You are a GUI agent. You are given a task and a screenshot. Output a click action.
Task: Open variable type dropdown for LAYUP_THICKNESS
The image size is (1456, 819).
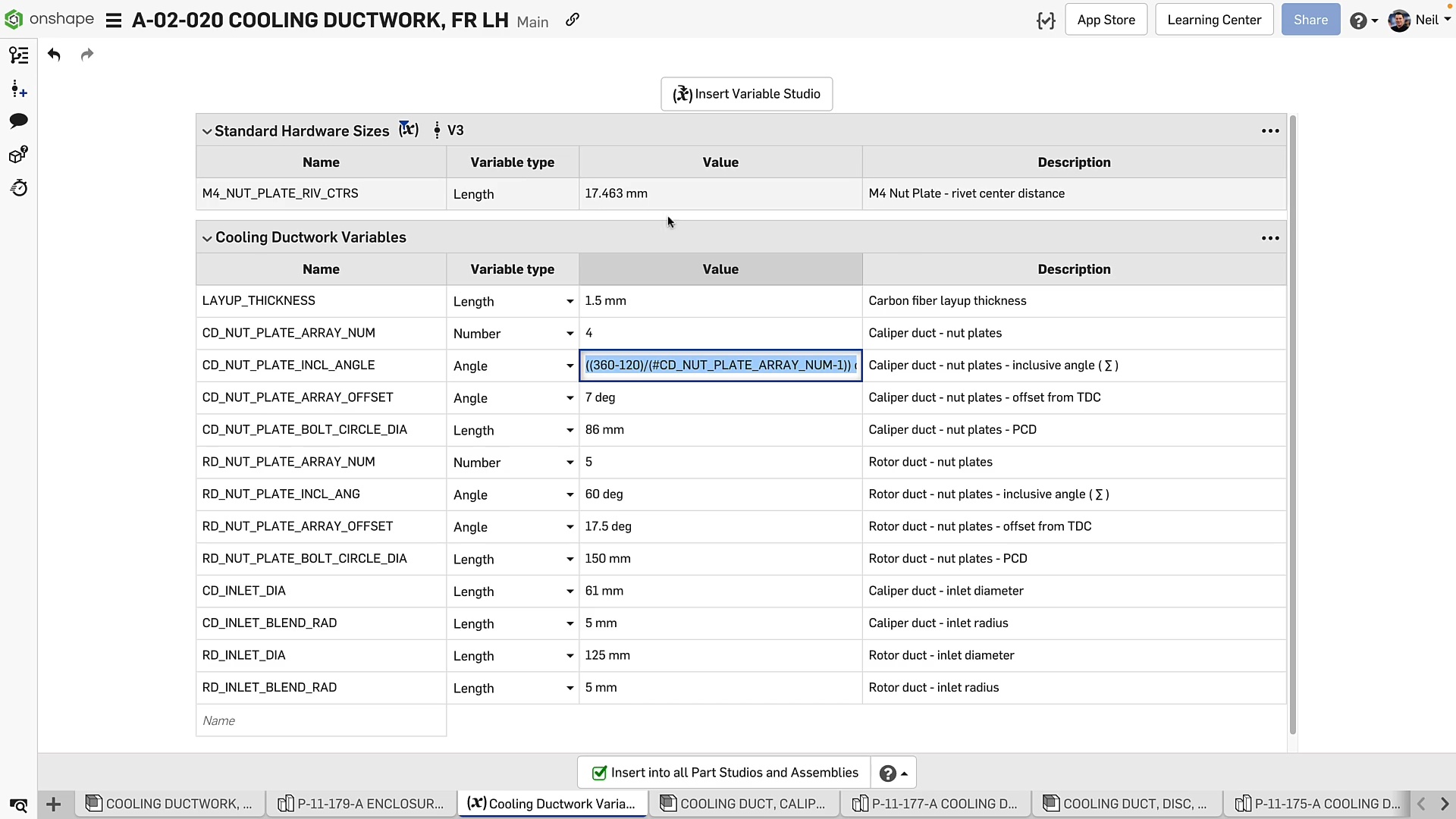(x=570, y=302)
